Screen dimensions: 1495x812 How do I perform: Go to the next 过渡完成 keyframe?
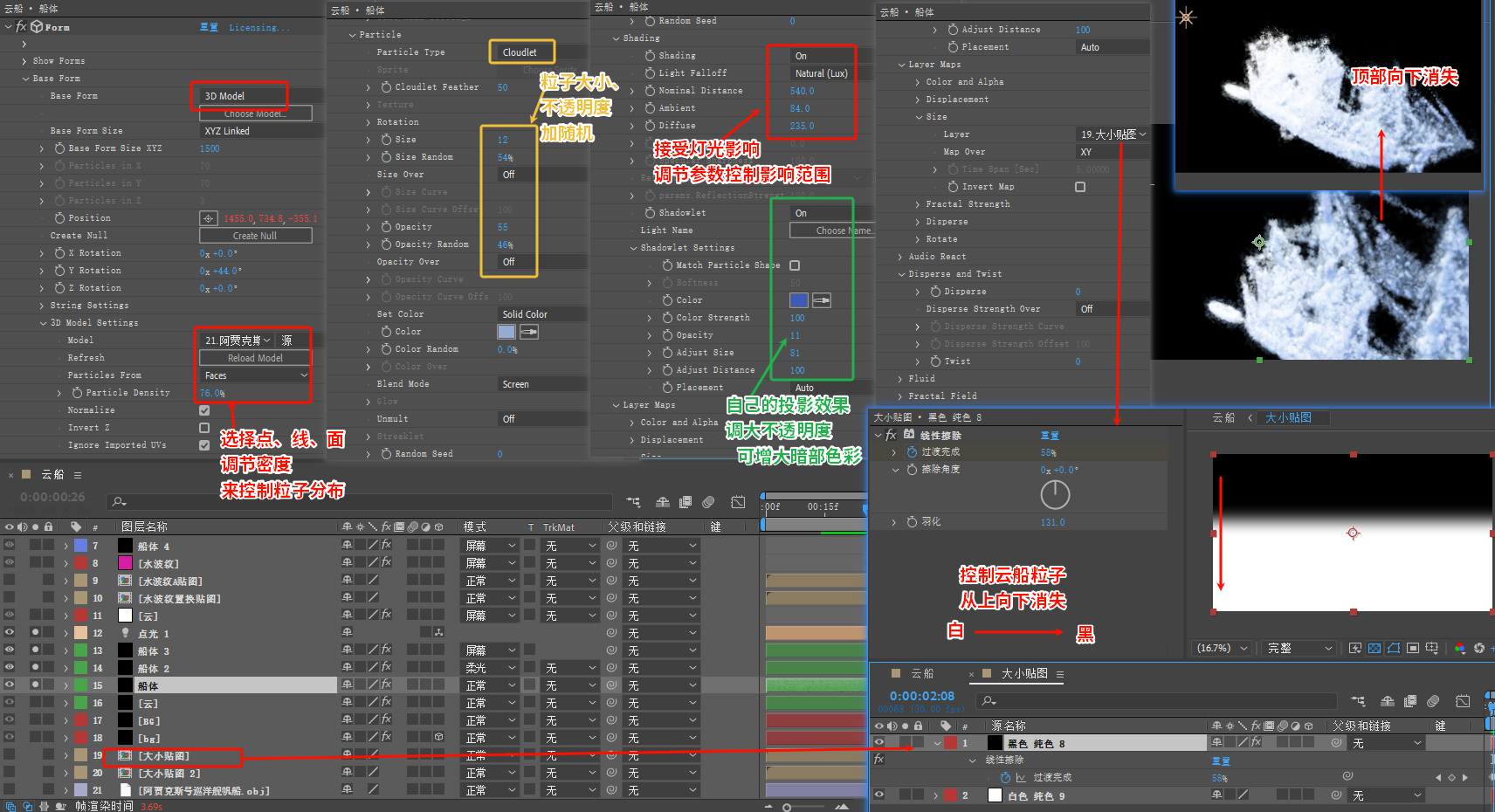(1465, 777)
